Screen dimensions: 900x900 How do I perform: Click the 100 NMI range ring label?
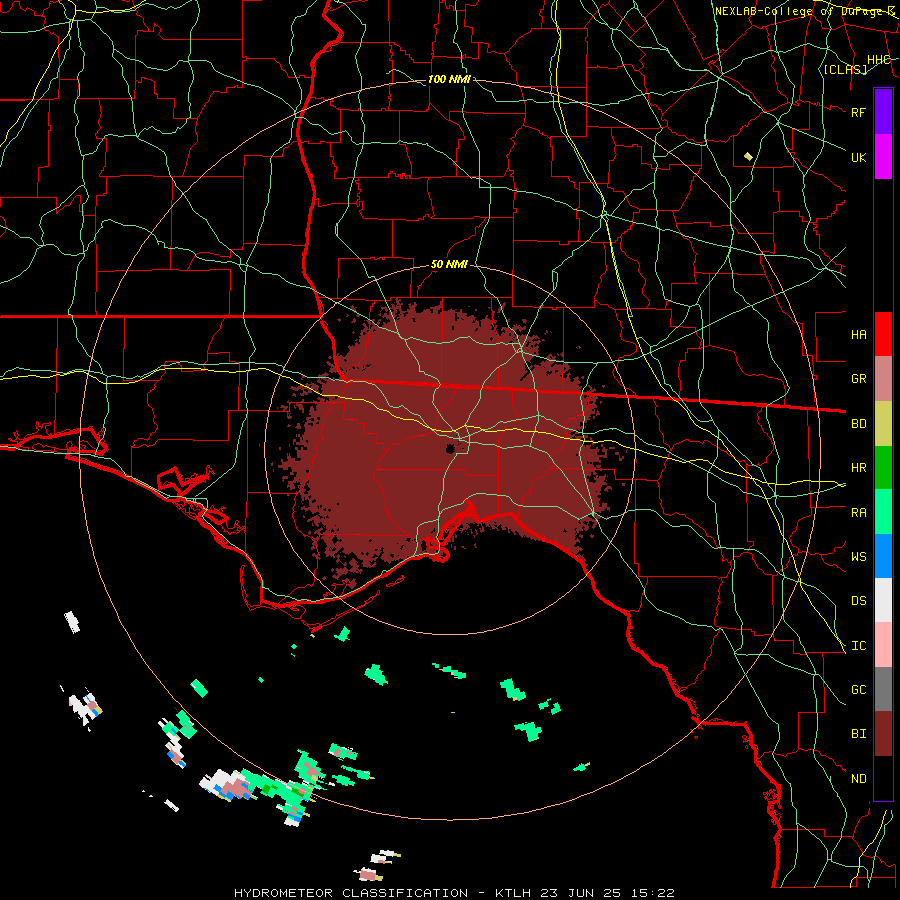click(x=449, y=79)
